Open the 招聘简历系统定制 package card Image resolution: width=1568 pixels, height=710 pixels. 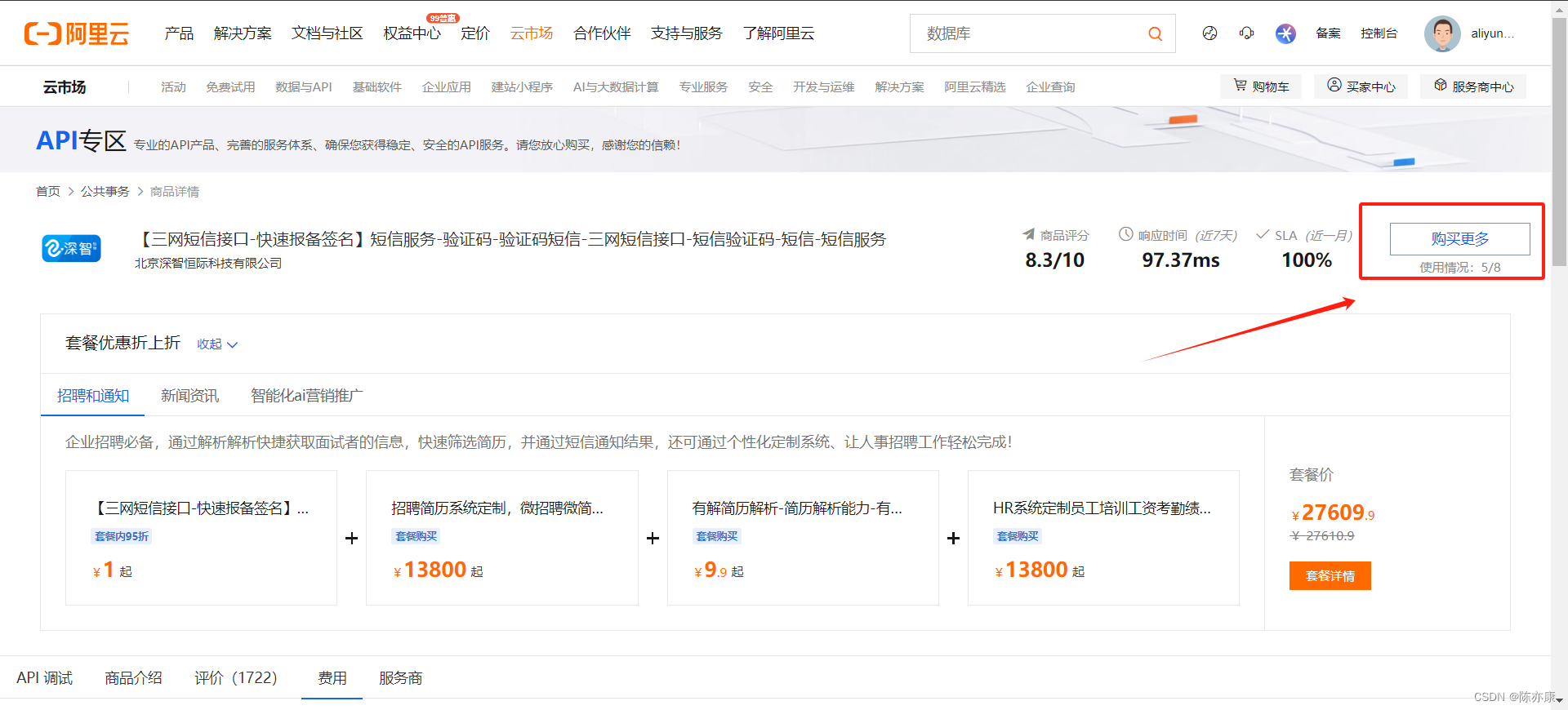[501, 538]
